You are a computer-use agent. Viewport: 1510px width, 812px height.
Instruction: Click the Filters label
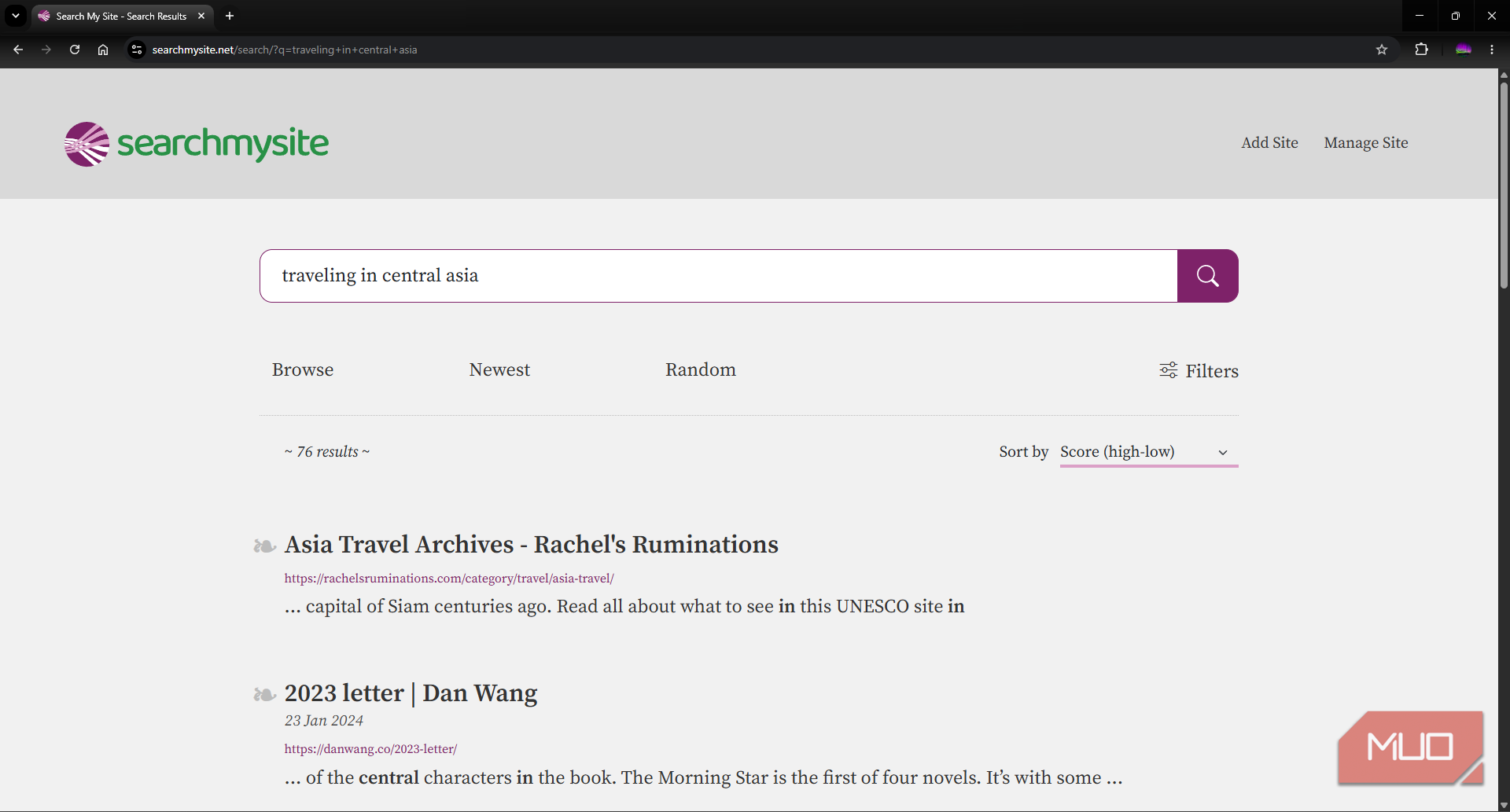point(1212,371)
